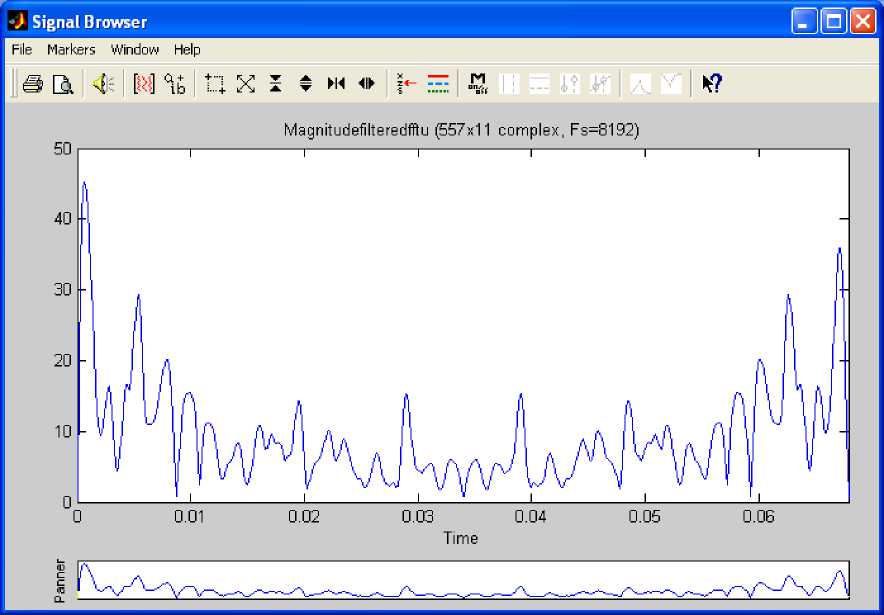Zoom out vertically with the Zoom Out-Y icon
The image size is (884, 615).
pos(306,84)
